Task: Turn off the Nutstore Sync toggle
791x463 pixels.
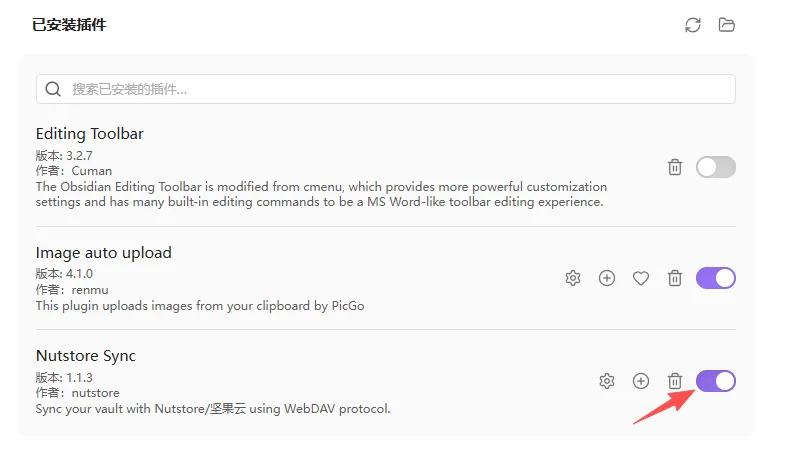Action: [715, 381]
